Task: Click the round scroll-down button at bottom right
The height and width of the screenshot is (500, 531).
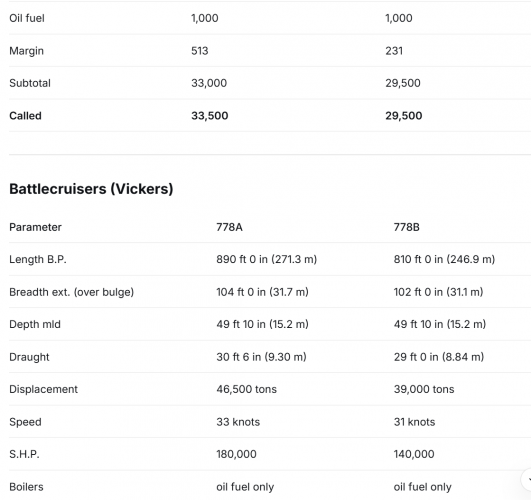Action: click(x=527, y=479)
